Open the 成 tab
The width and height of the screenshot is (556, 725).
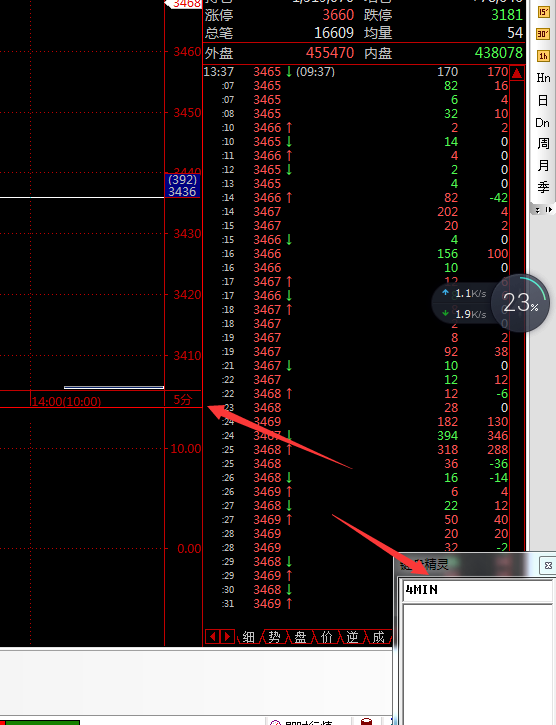[378, 637]
